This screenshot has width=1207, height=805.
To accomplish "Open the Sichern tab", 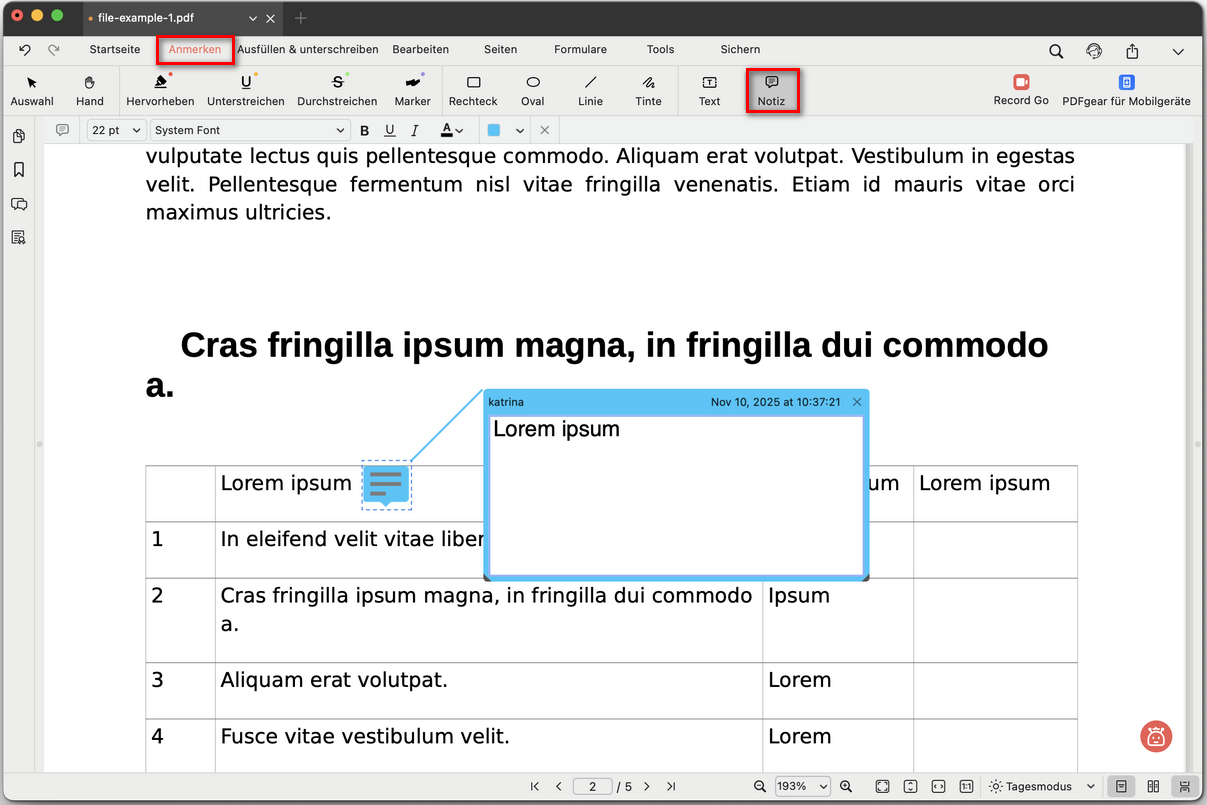I will coord(740,49).
